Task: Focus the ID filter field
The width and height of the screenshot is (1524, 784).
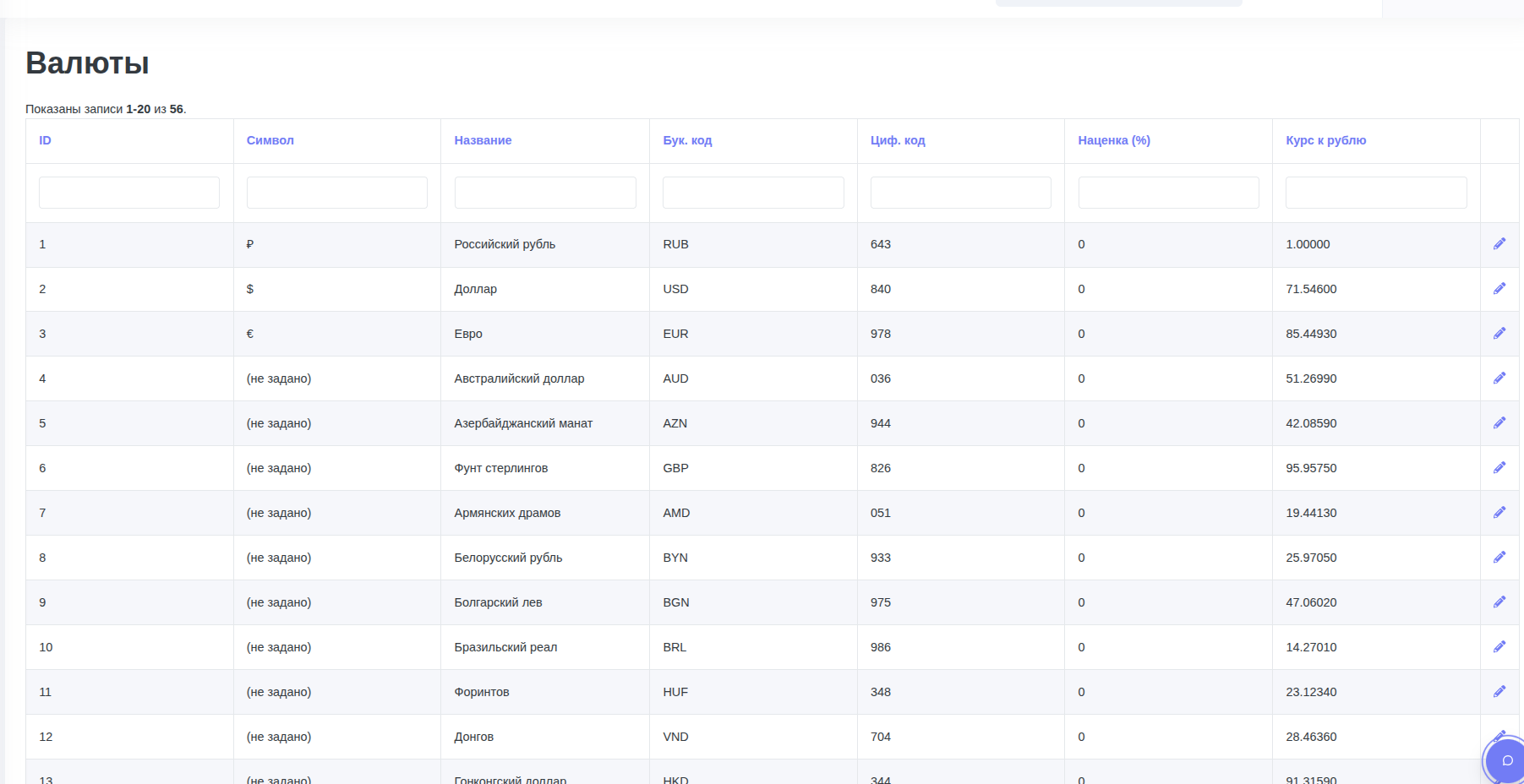Action: coord(129,193)
